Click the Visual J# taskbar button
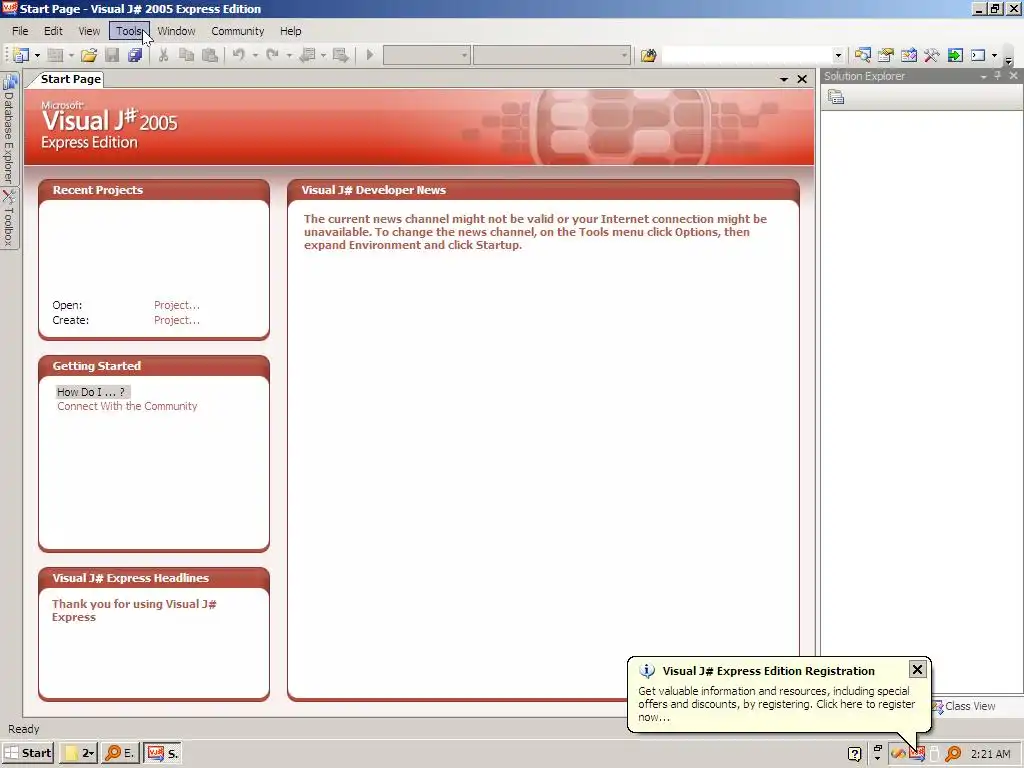 (161, 753)
